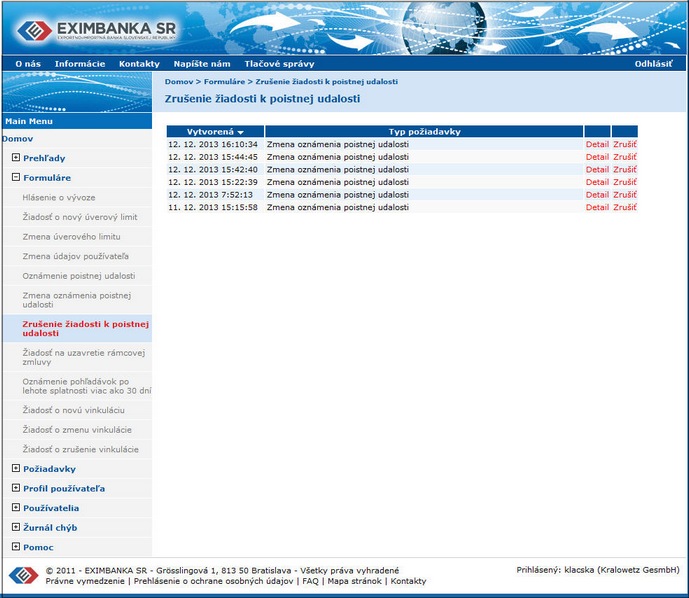This screenshot has height=598, width=689.
Task: Sort table by Vytvorená column
Action: pos(215,132)
